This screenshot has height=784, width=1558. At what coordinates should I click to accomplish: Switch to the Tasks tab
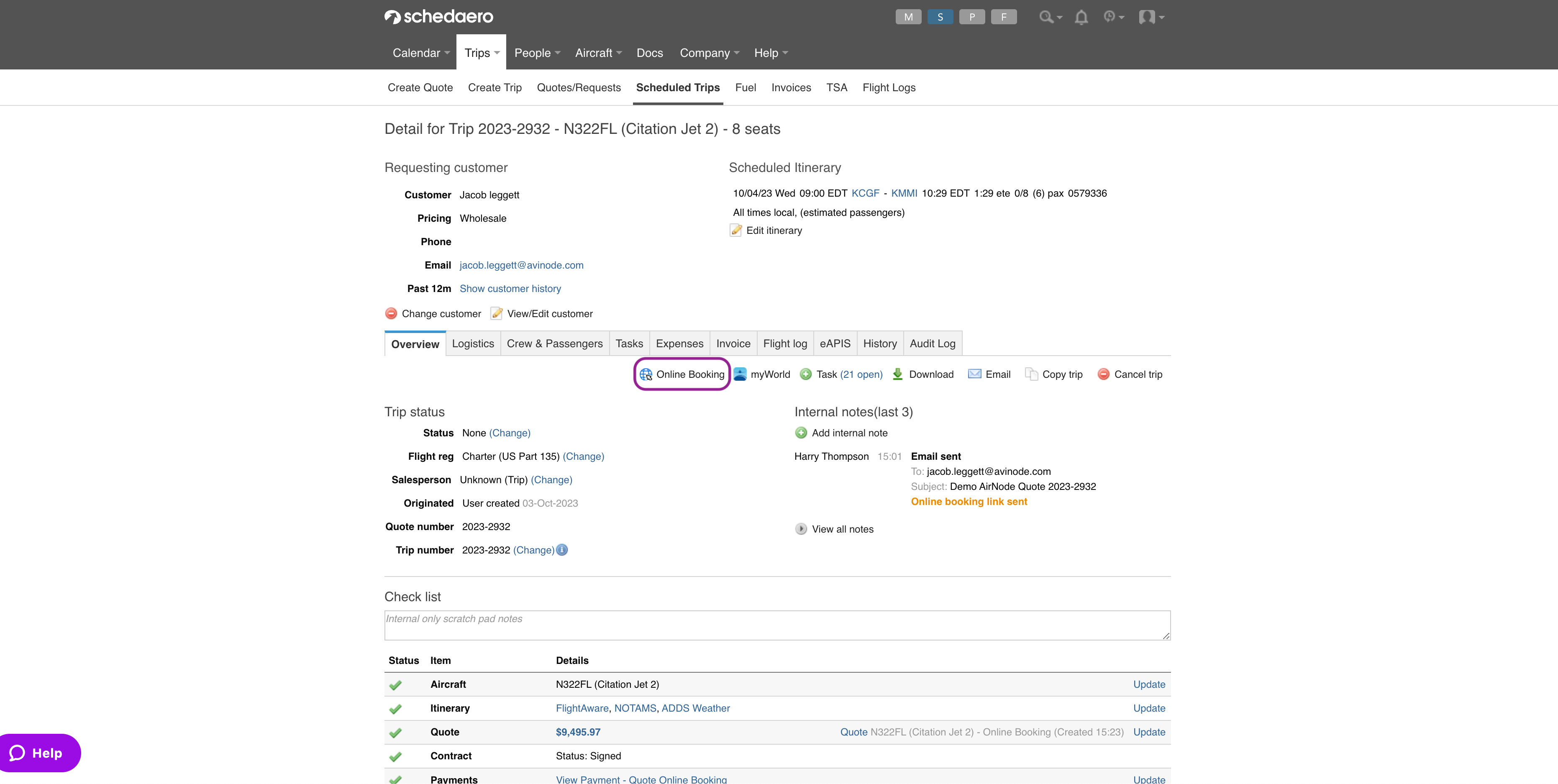(x=629, y=343)
